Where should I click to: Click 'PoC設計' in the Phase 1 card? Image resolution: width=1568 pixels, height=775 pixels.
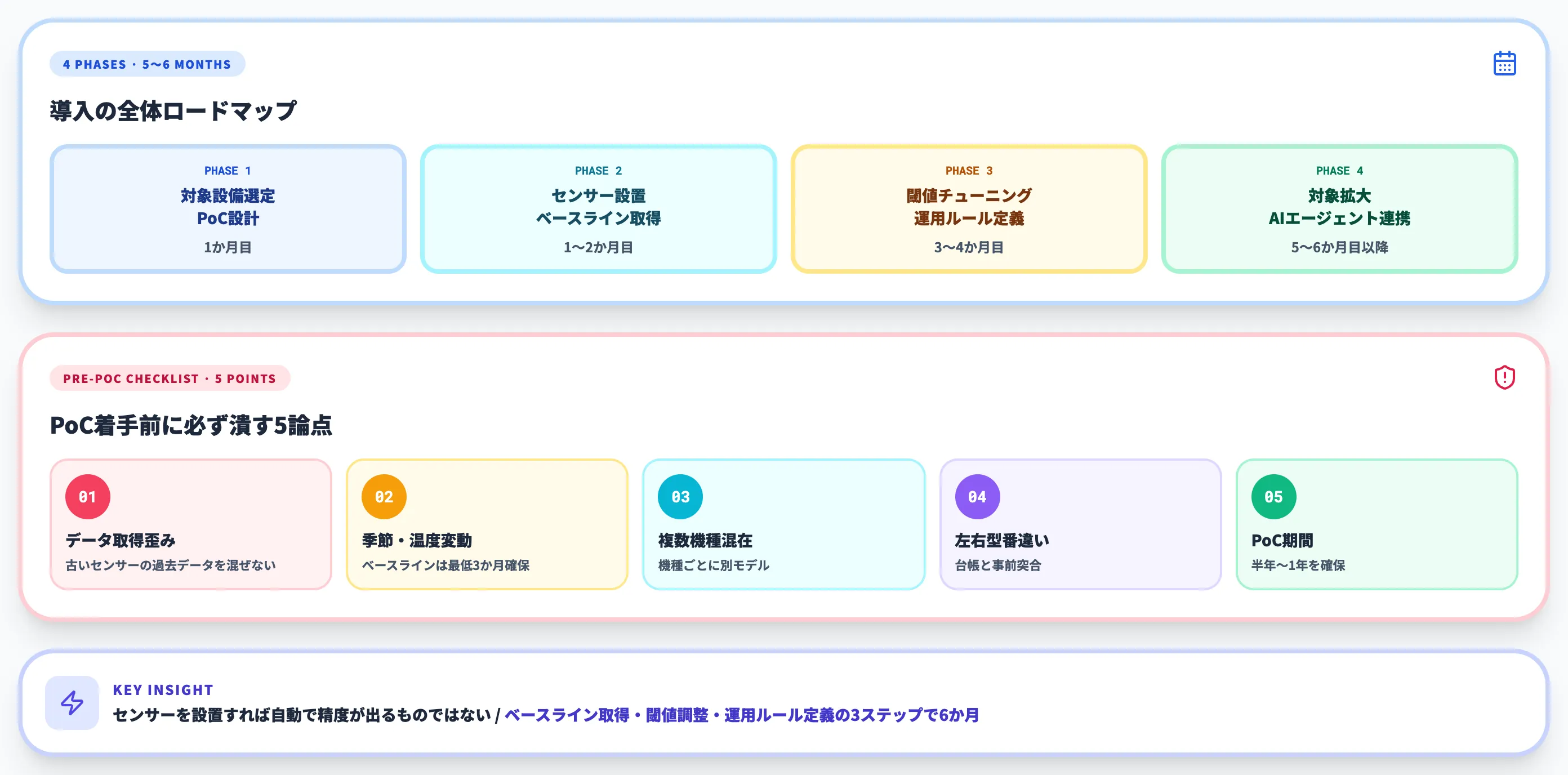228,219
